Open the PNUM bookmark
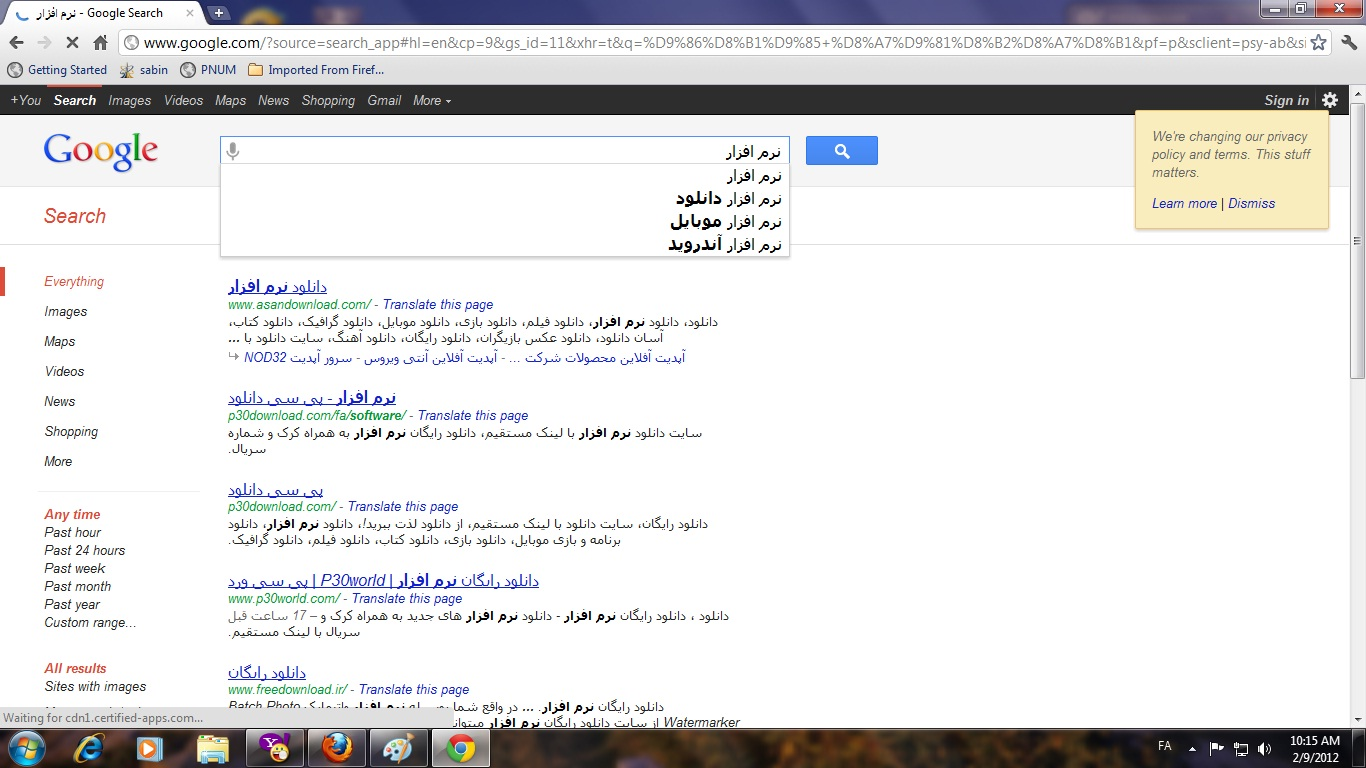This screenshot has width=1366, height=768. (208, 70)
